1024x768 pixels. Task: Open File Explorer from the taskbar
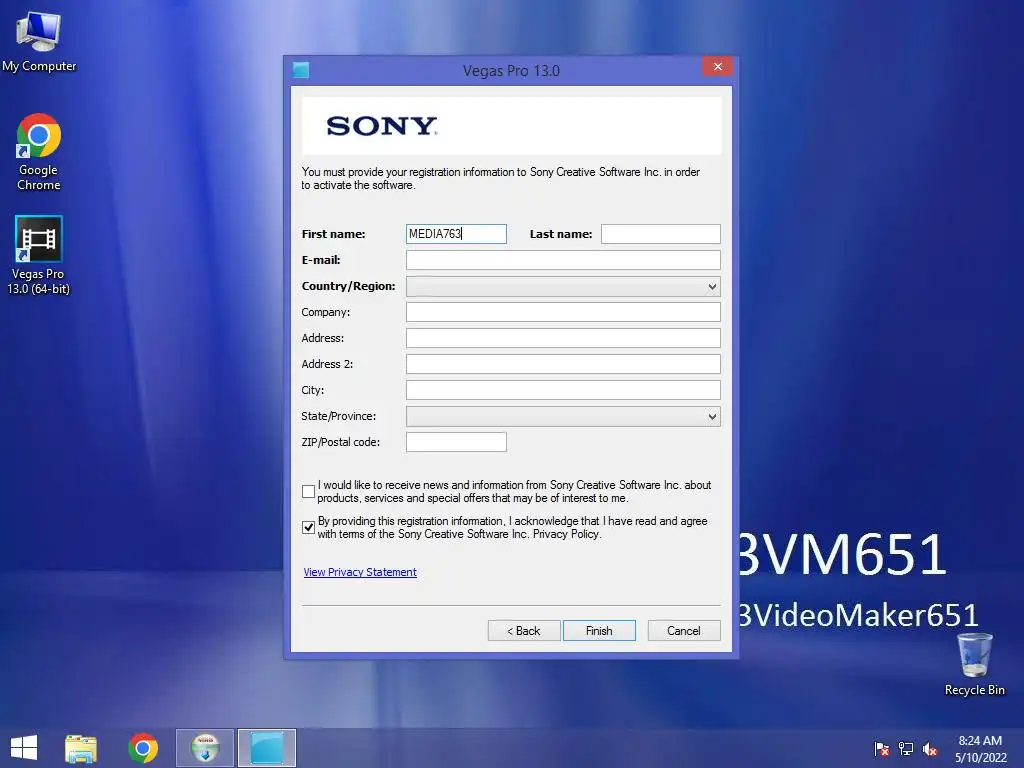tap(81, 748)
